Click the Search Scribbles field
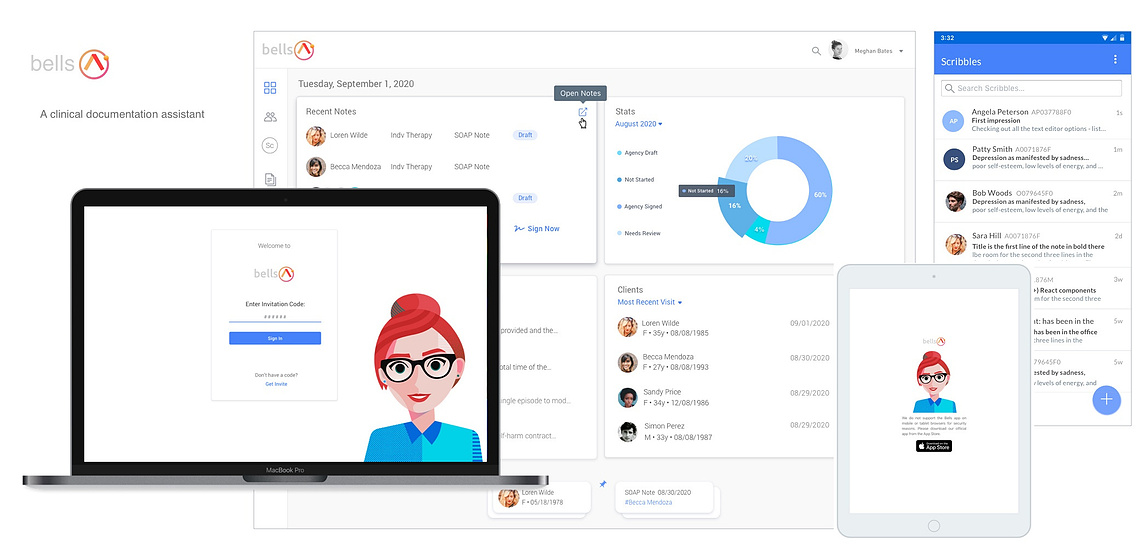 pos(1031,88)
